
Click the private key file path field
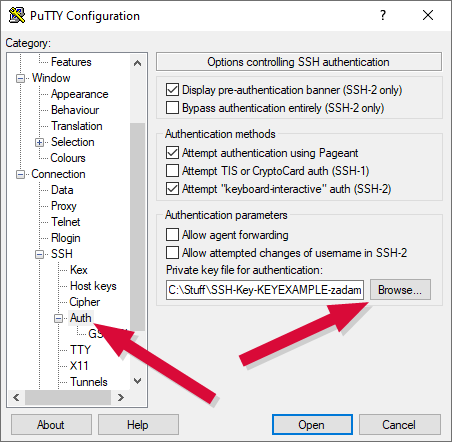265,290
